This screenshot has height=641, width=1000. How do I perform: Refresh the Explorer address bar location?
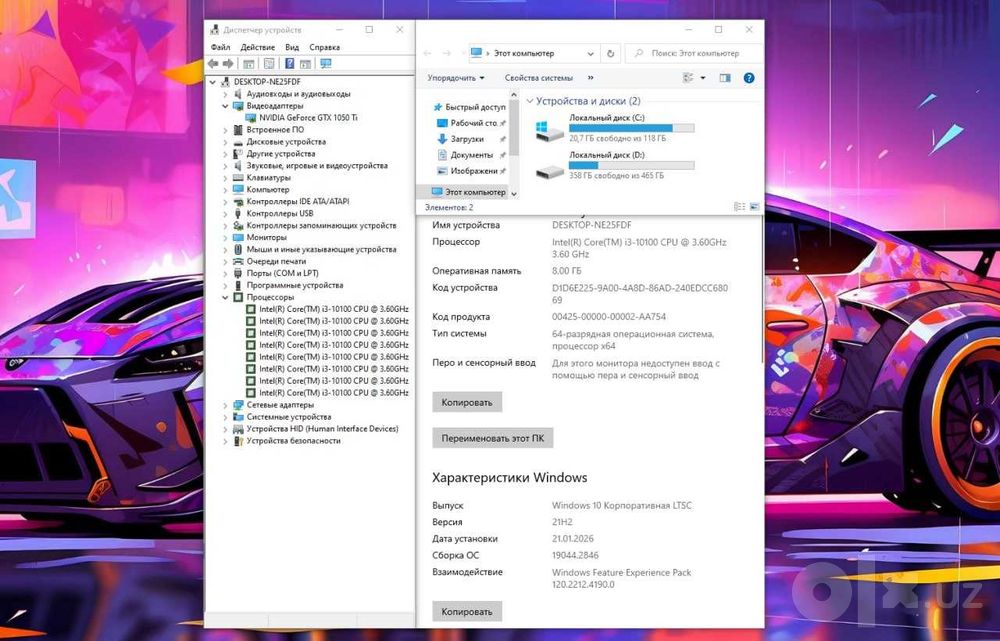pos(610,54)
